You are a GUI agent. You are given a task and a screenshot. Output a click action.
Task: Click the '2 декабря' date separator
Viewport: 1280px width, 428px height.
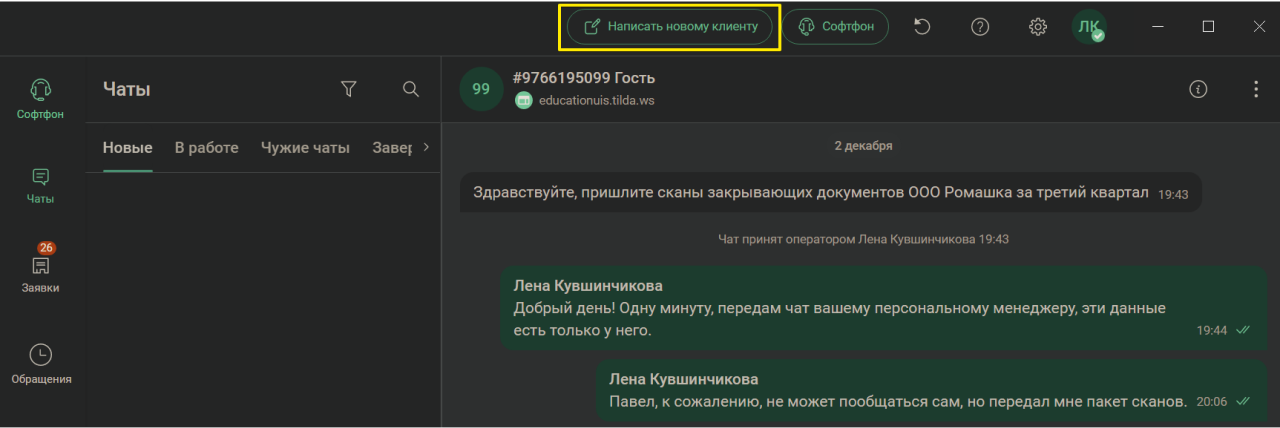pyautogui.click(x=863, y=145)
